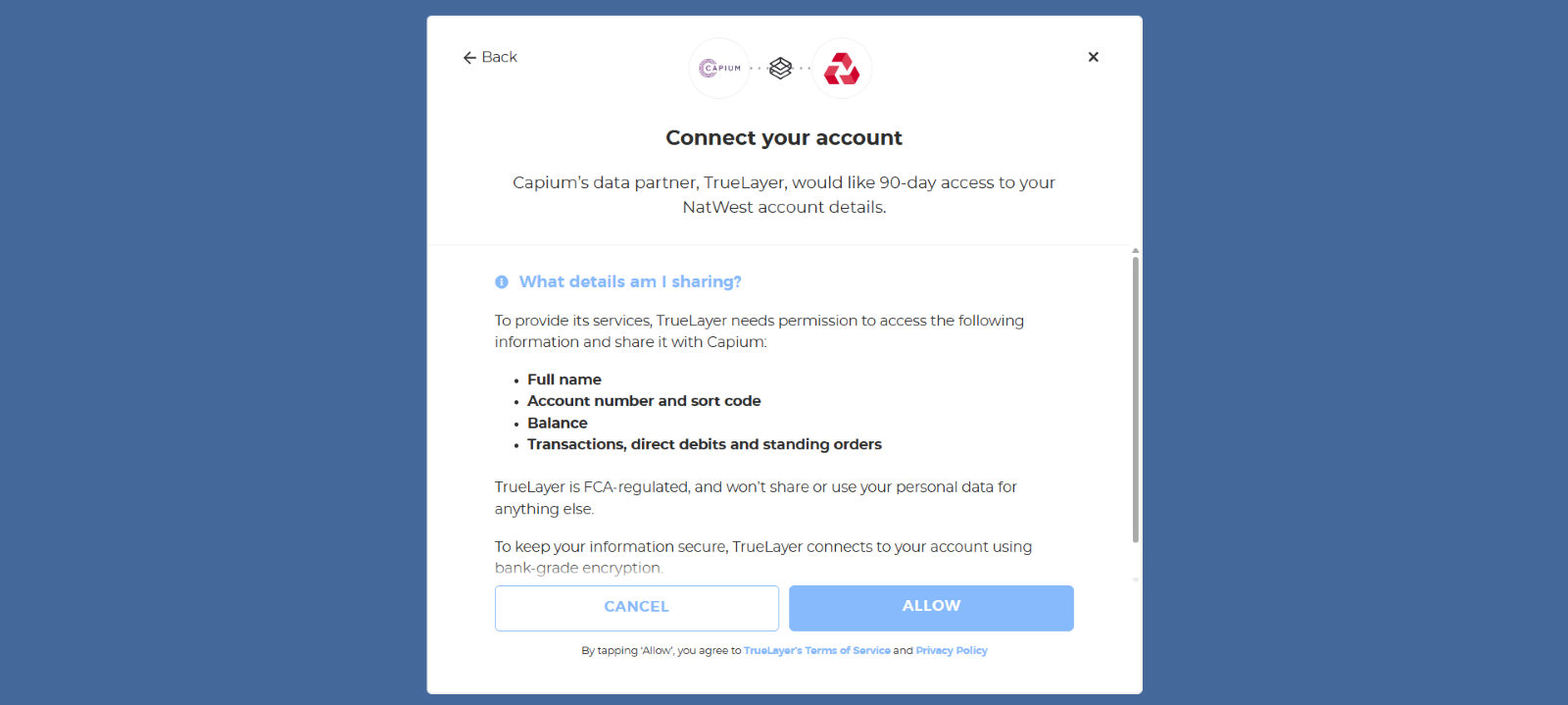Expand 'What details am I sharing?' heading
Screen dimensions: 1568x705
(630, 281)
